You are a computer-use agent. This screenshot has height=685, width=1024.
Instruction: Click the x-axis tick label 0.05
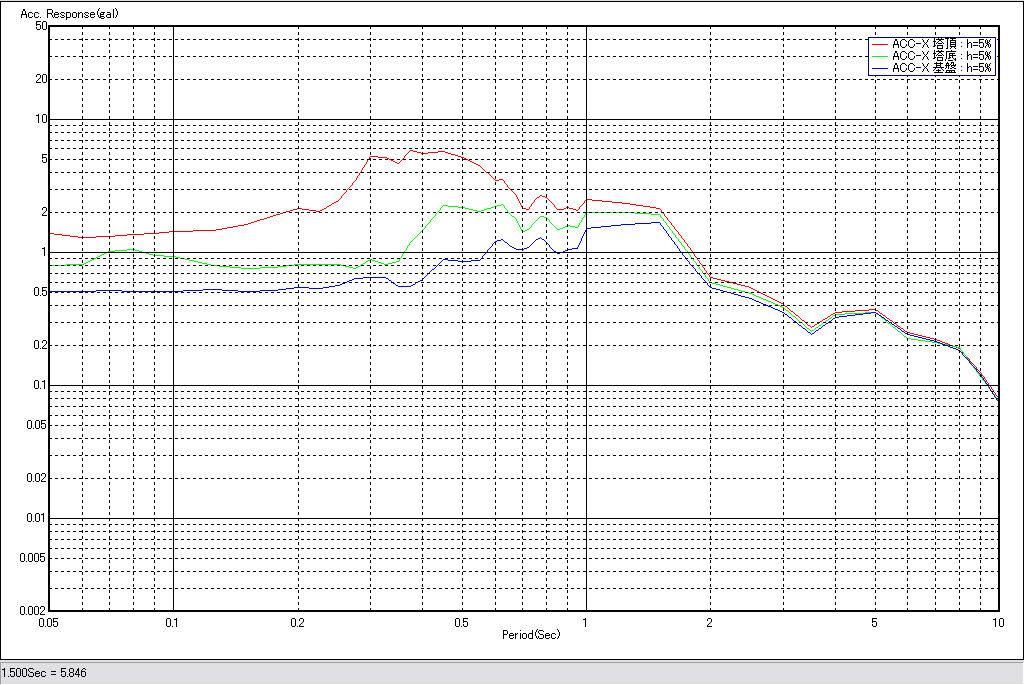pos(48,622)
